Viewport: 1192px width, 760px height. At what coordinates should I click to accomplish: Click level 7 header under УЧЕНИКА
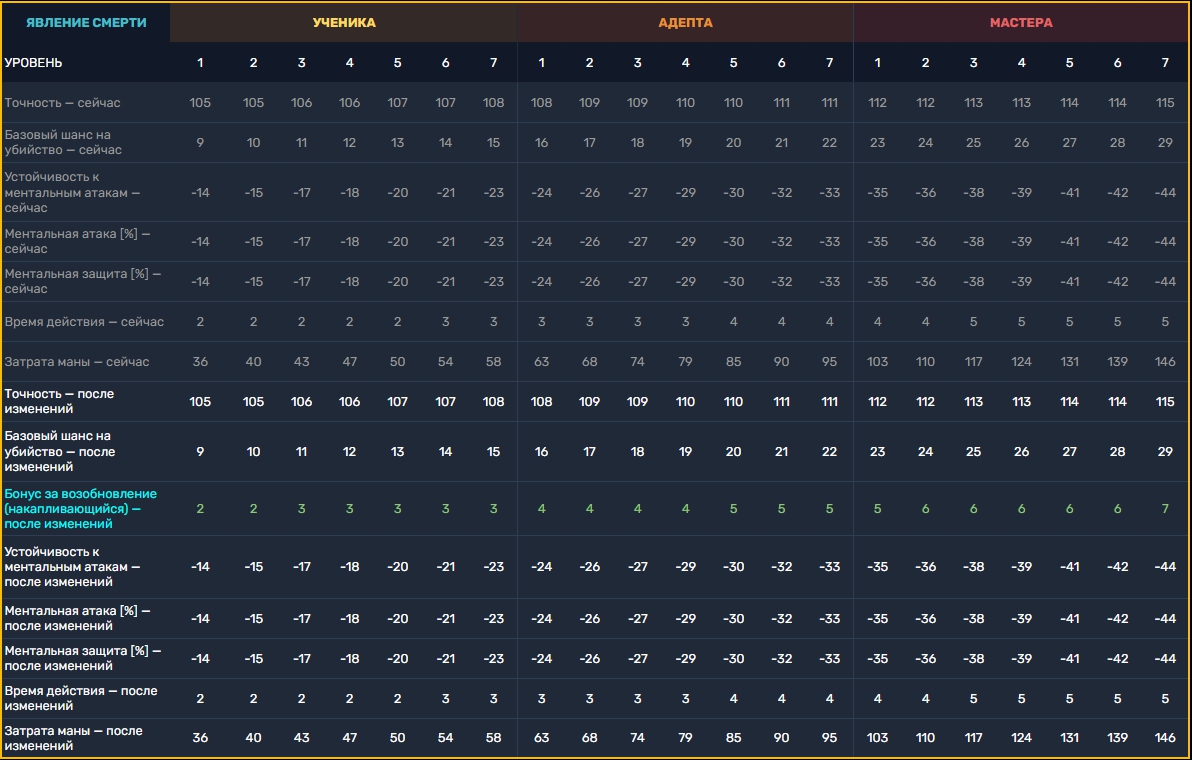click(x=493, y=62)
